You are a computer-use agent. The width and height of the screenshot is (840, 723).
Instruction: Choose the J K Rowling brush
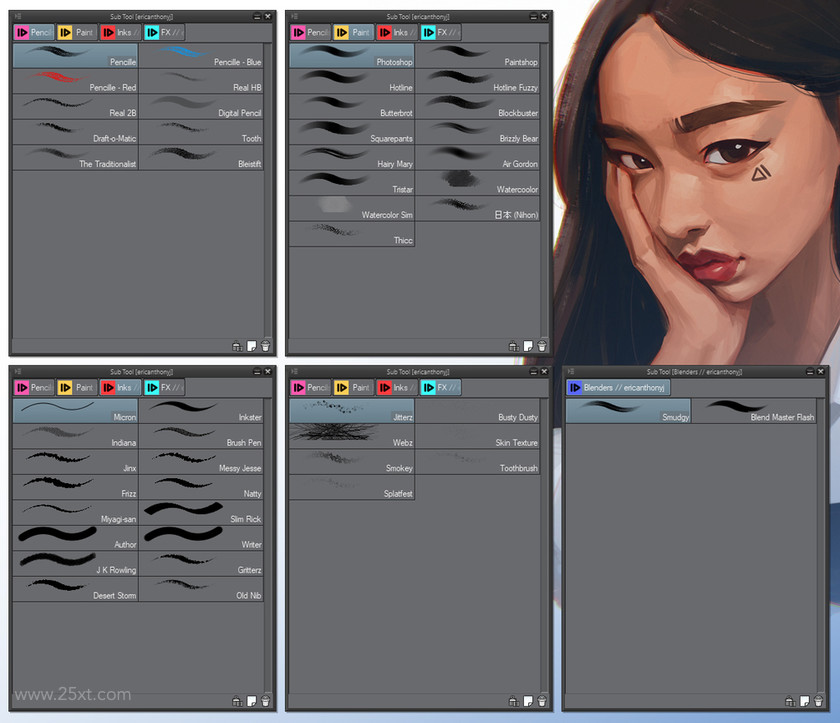pos(75,563)
